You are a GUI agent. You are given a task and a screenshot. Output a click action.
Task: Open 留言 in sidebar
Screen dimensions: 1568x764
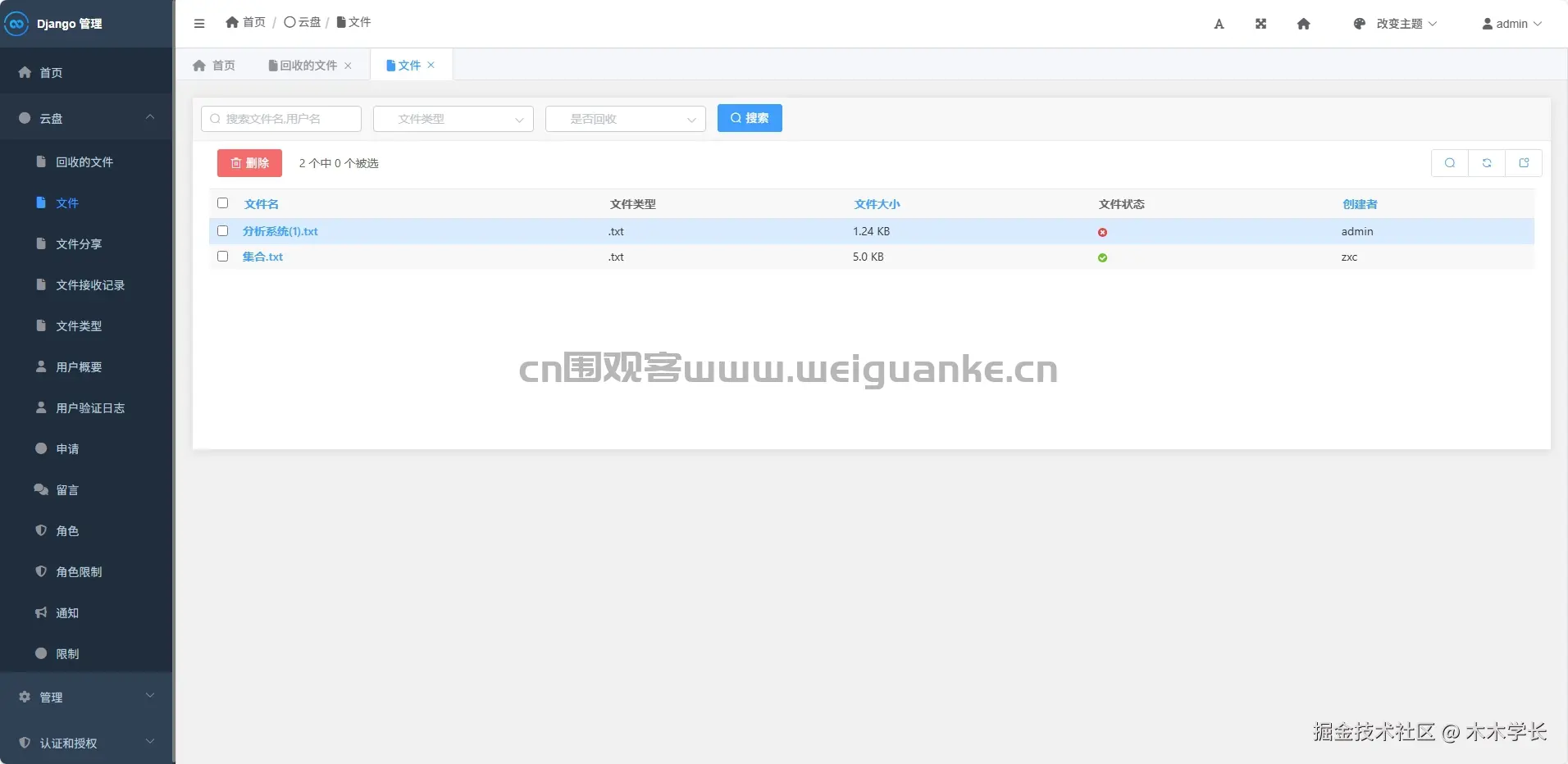point(86,490)
